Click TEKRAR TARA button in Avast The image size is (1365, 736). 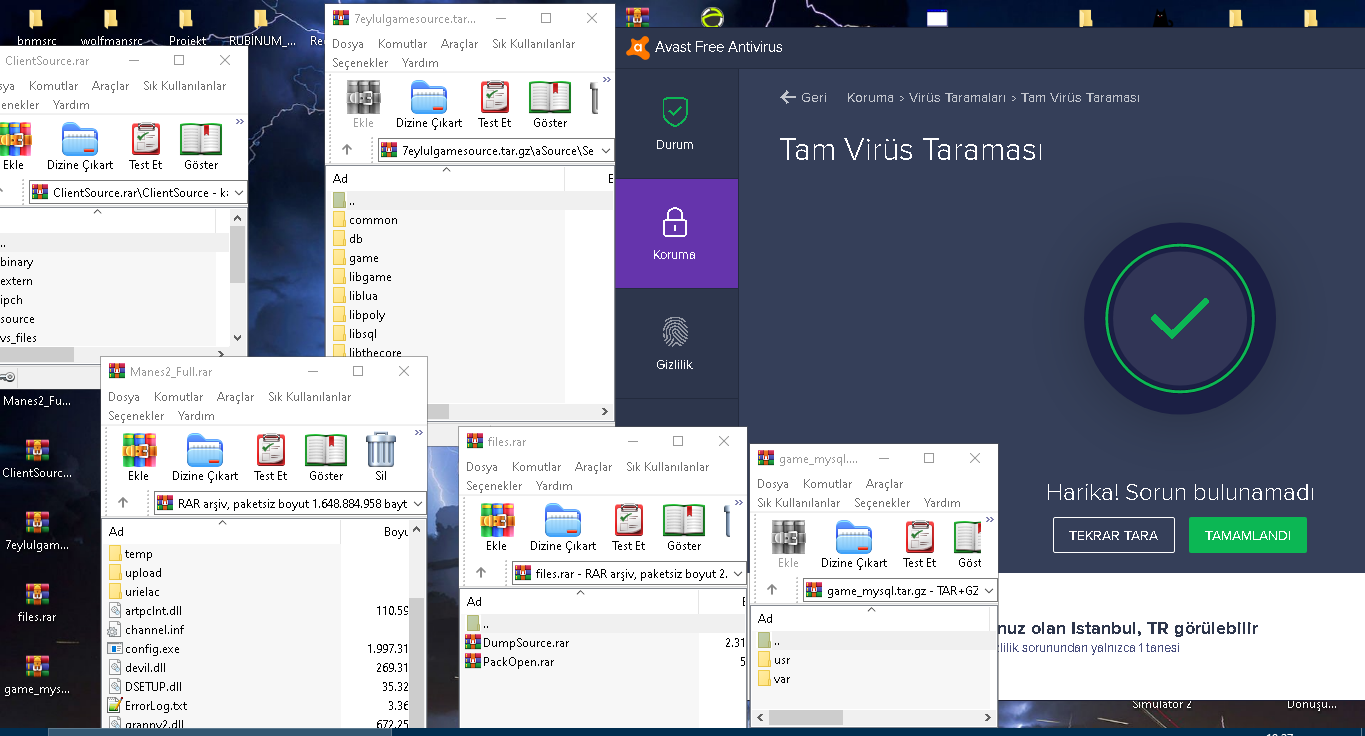[1114, 535]
